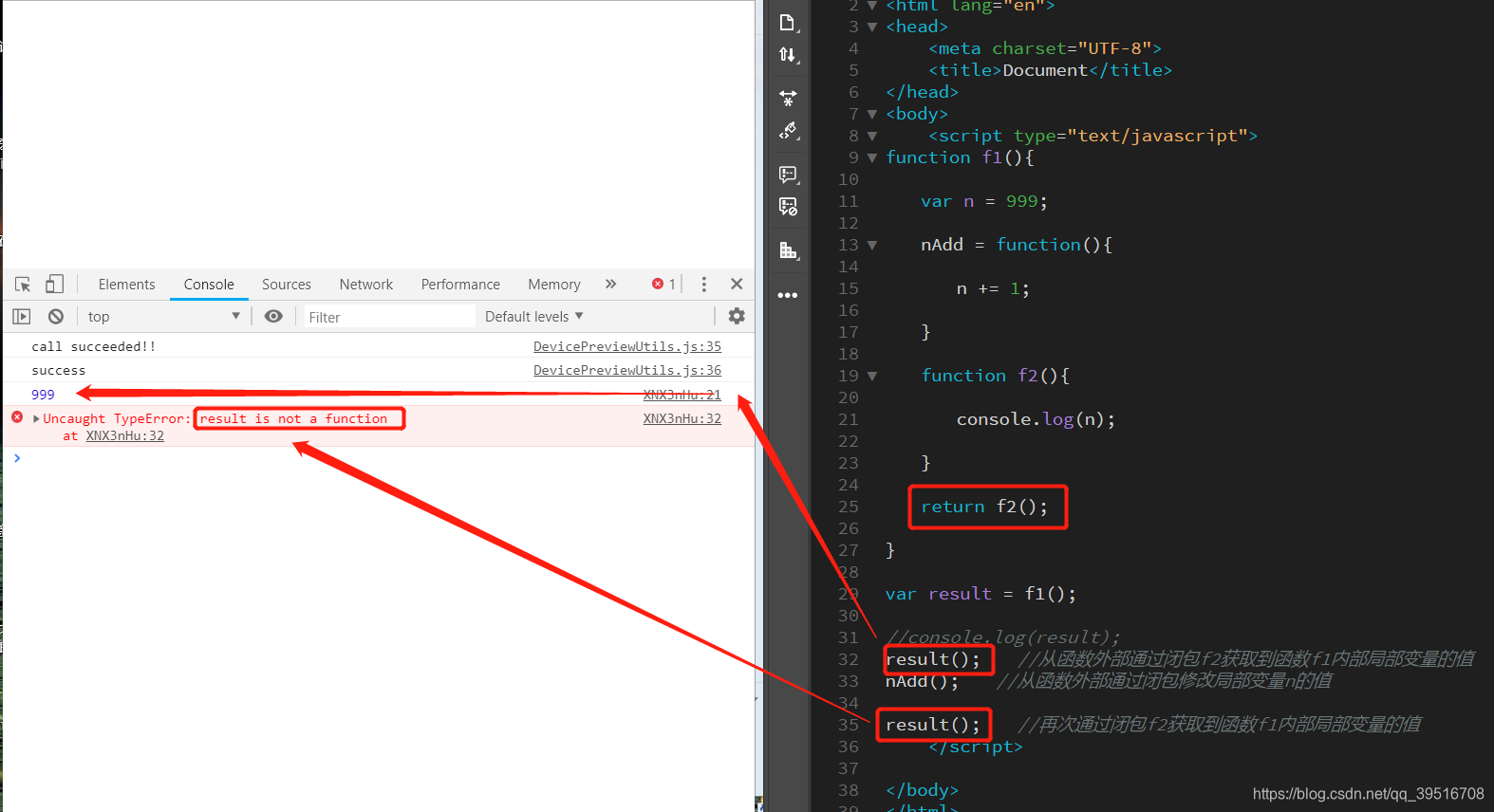Viewport: 1494px width, 812px height.
Task: Activate the inspect element picker icon
Action: [23, 285]
